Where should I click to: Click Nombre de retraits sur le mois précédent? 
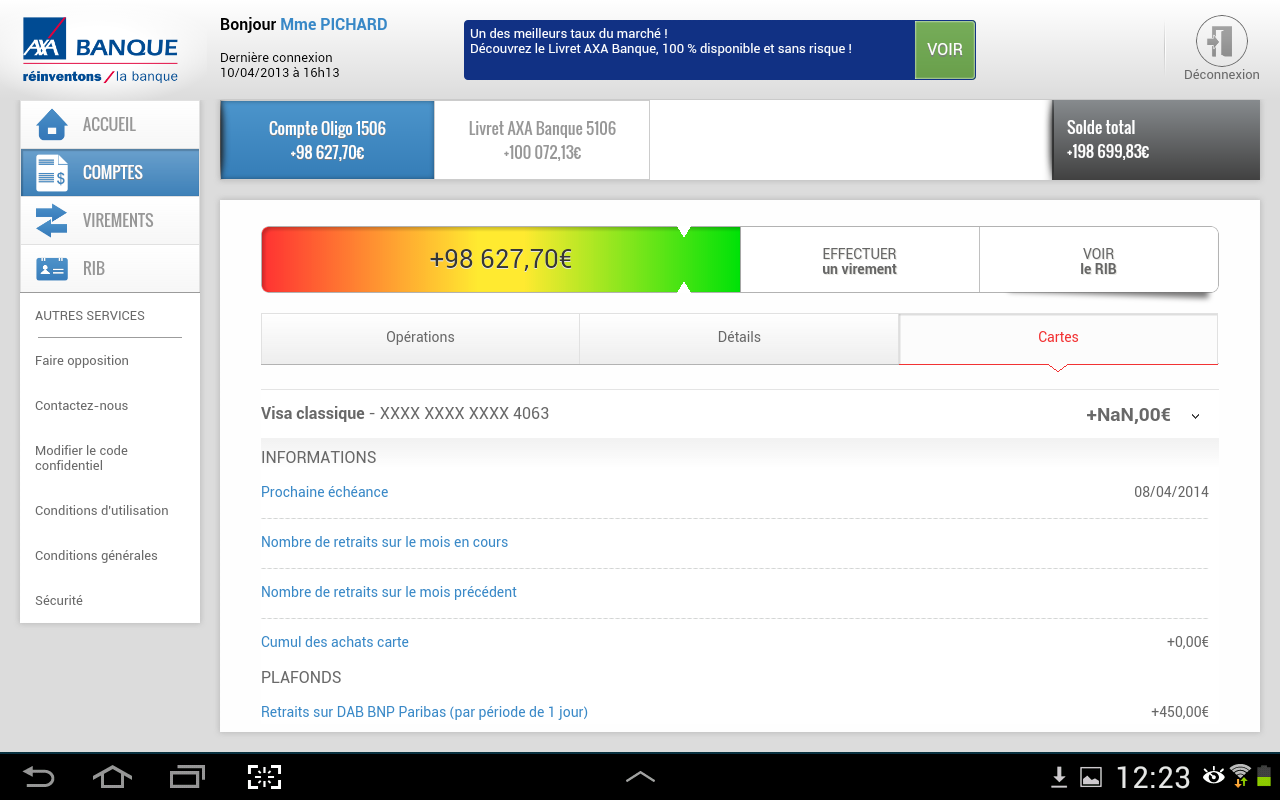tap(389, 592)
